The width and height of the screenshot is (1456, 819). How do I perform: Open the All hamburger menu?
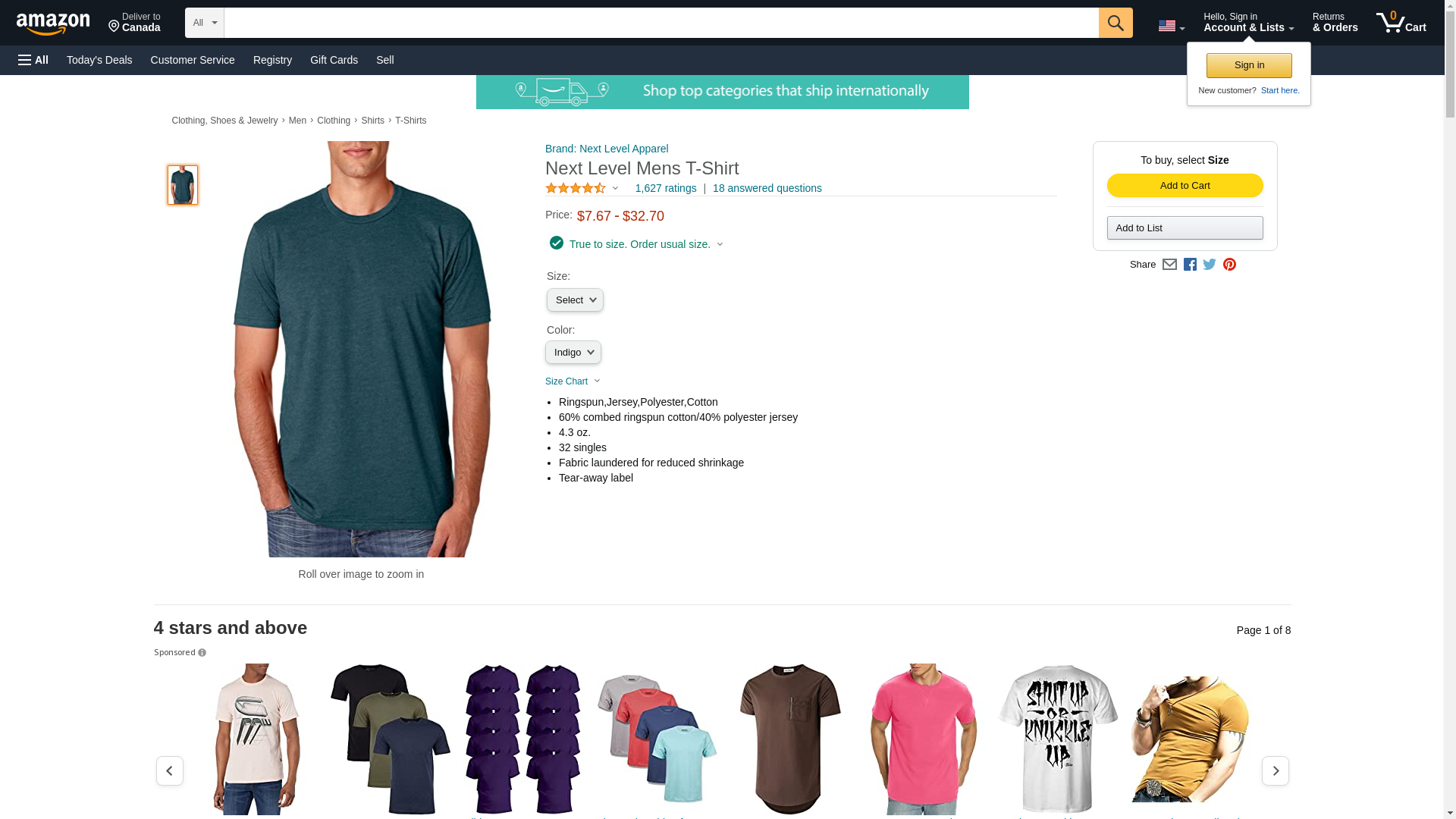(33, 60)
